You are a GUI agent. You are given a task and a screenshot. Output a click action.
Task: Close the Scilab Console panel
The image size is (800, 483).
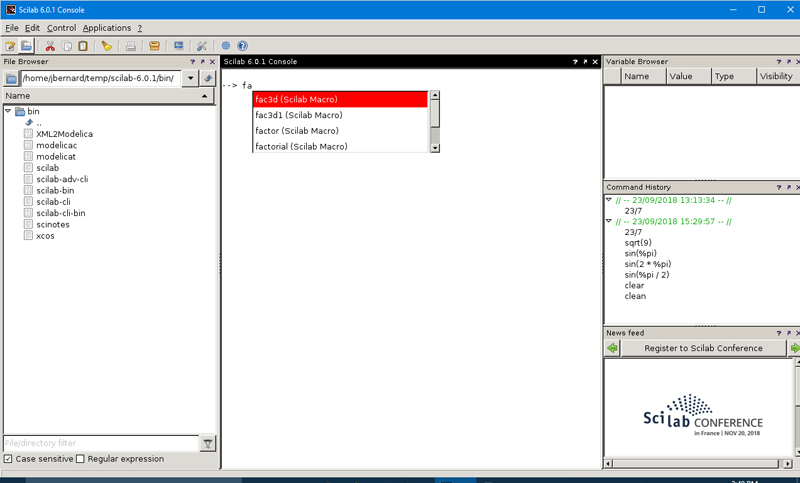pos(595,62)
